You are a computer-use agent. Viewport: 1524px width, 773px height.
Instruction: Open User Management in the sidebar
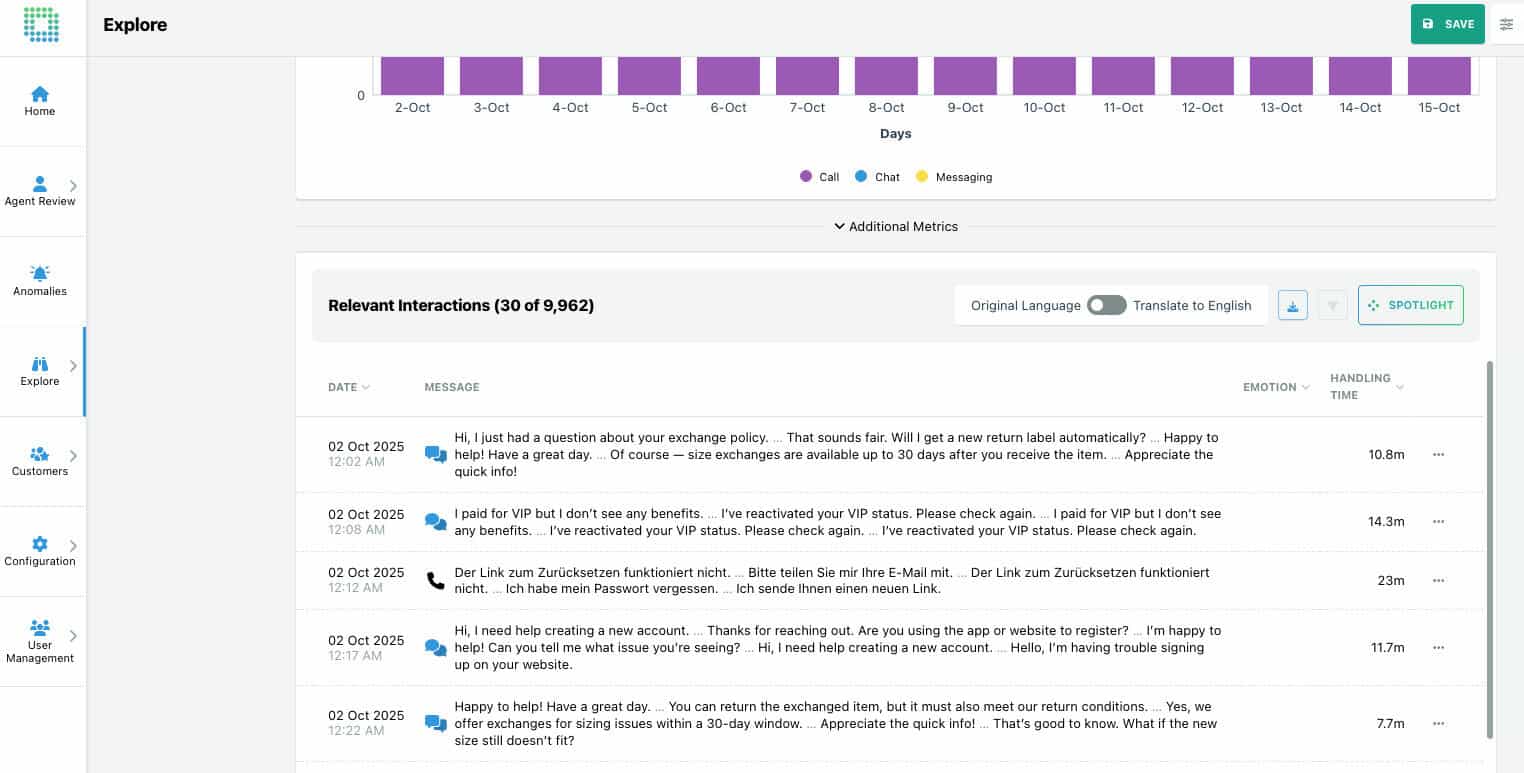click(40, 641)
